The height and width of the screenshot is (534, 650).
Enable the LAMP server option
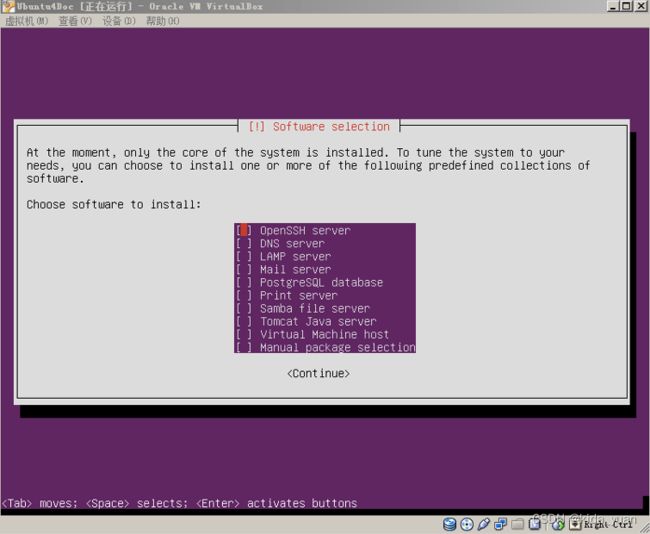point(244,257)
